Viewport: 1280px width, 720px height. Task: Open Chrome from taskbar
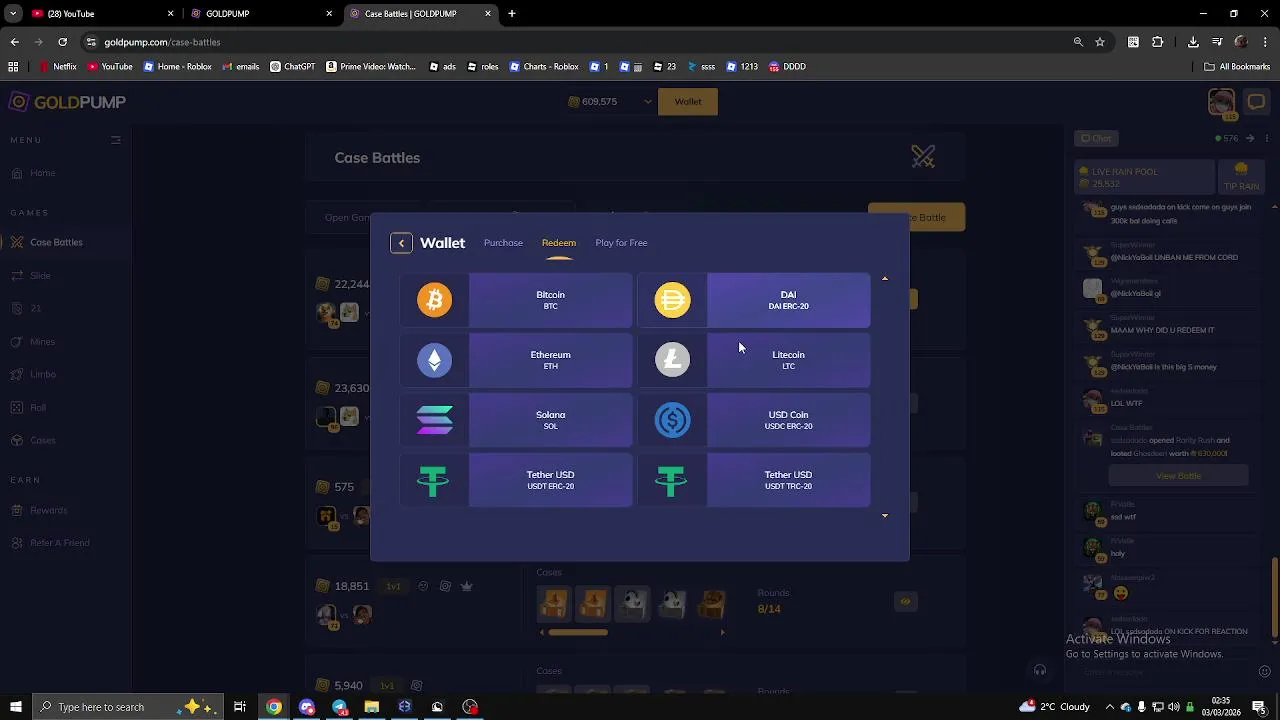point(273,707)
